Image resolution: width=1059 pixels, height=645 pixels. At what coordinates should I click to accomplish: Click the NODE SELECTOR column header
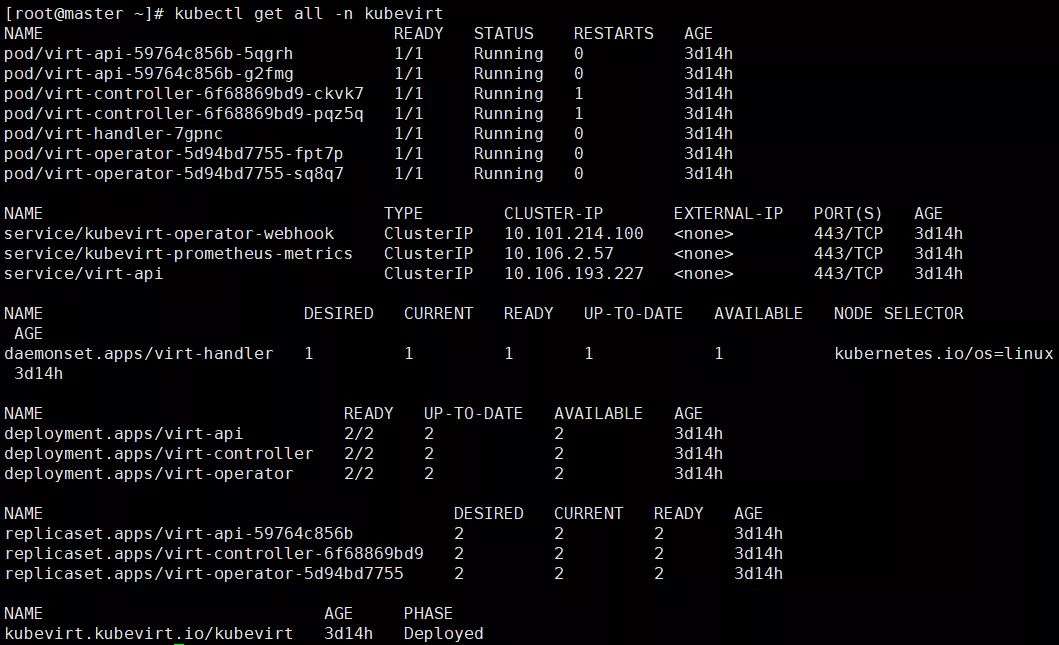[x=898, y=314]
